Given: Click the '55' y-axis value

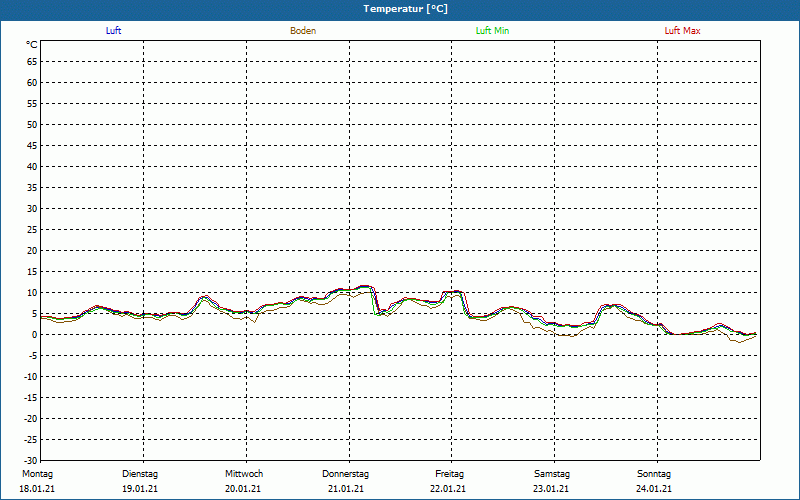Looking at the screenshot, I should 32,104.
